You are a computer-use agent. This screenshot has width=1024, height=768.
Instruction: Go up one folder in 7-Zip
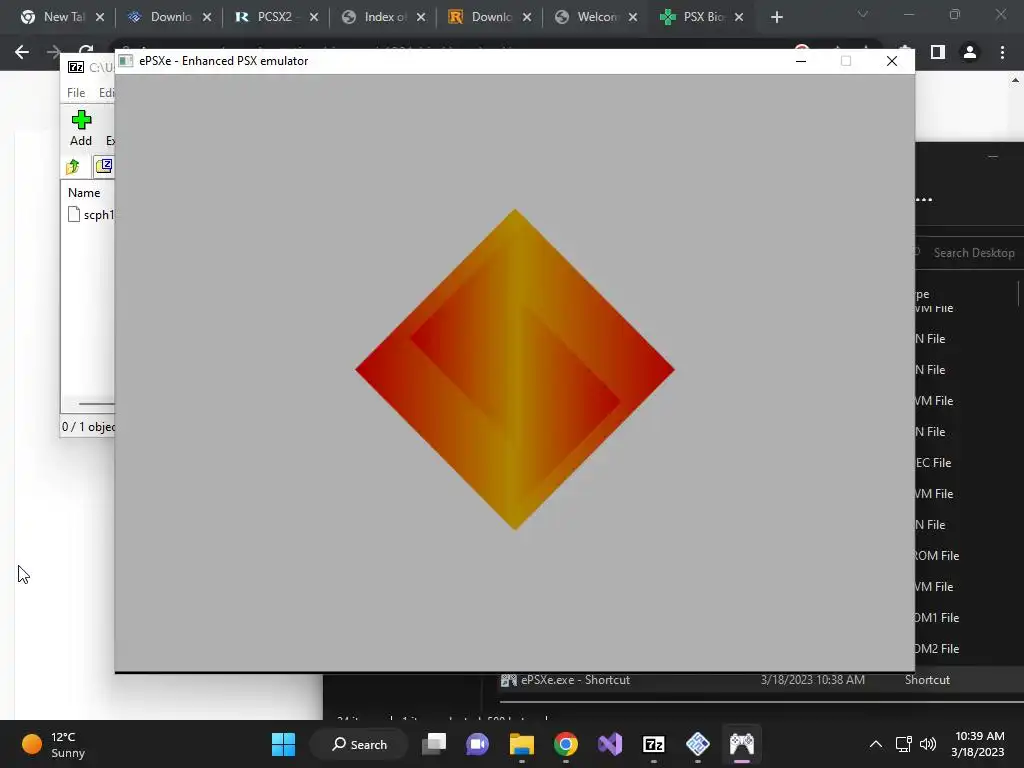click(72, 167)
